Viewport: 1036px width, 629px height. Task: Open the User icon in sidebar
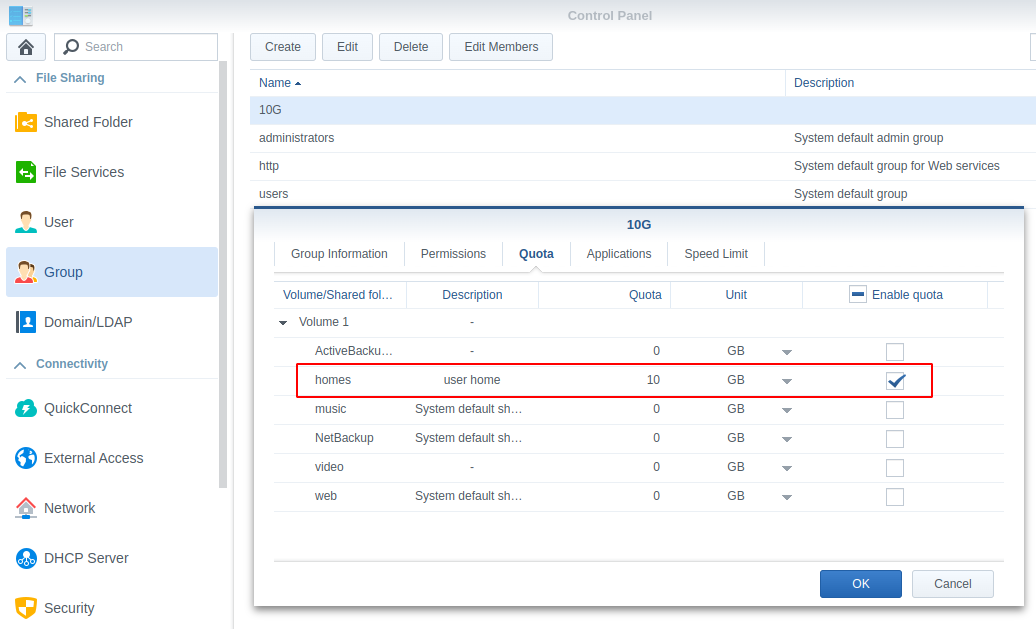tap(26, 222)
